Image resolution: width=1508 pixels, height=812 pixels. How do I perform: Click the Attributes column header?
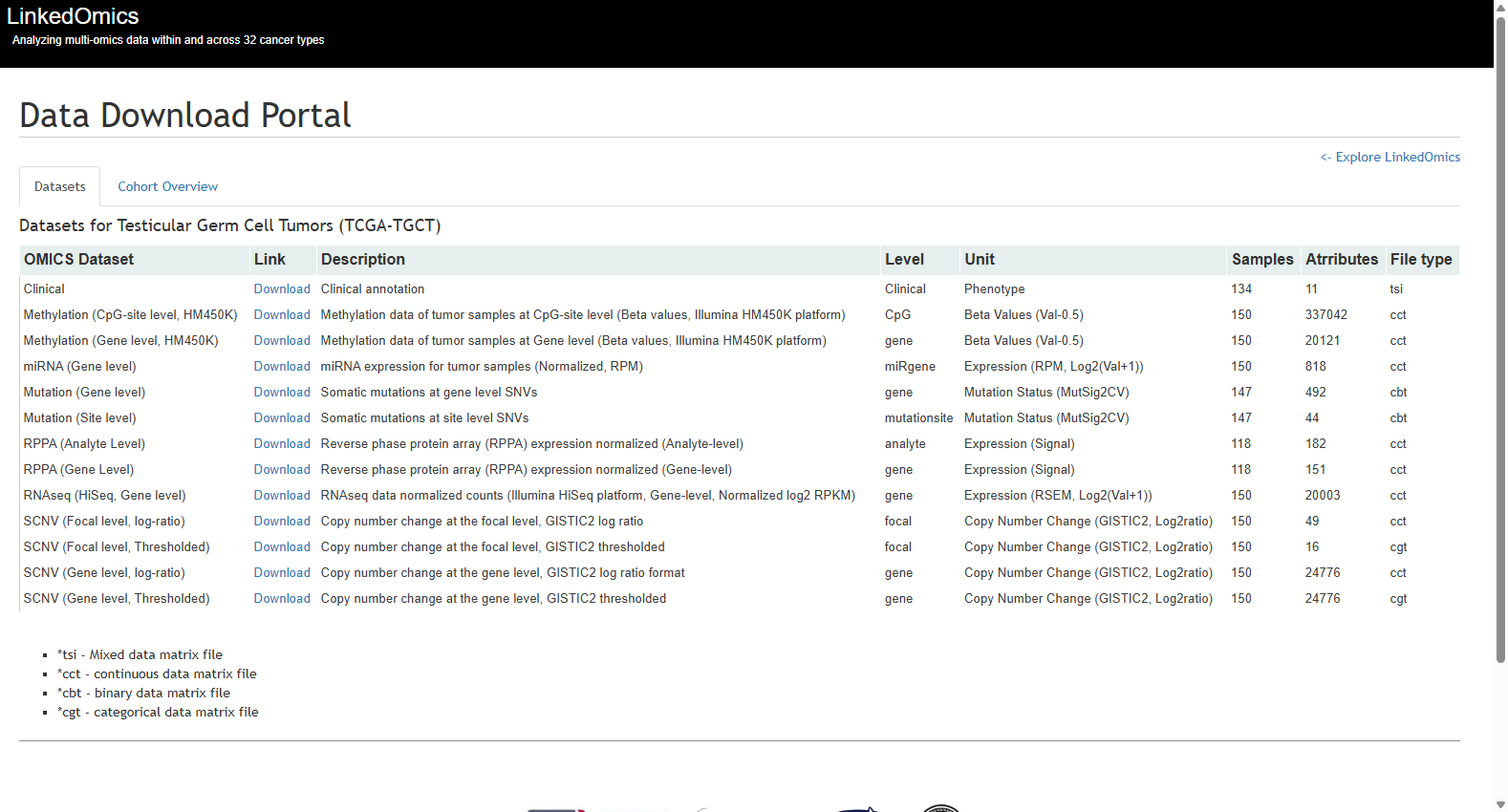point(1342,259)
